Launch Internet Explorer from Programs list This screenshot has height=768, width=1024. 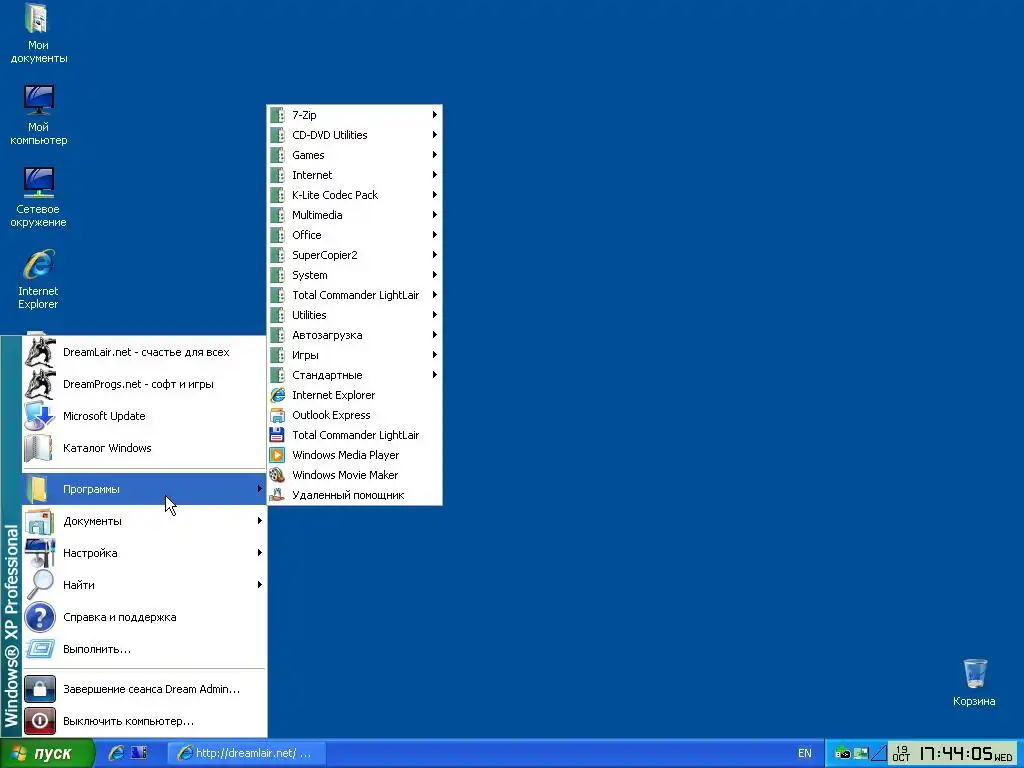pos(355,395)
